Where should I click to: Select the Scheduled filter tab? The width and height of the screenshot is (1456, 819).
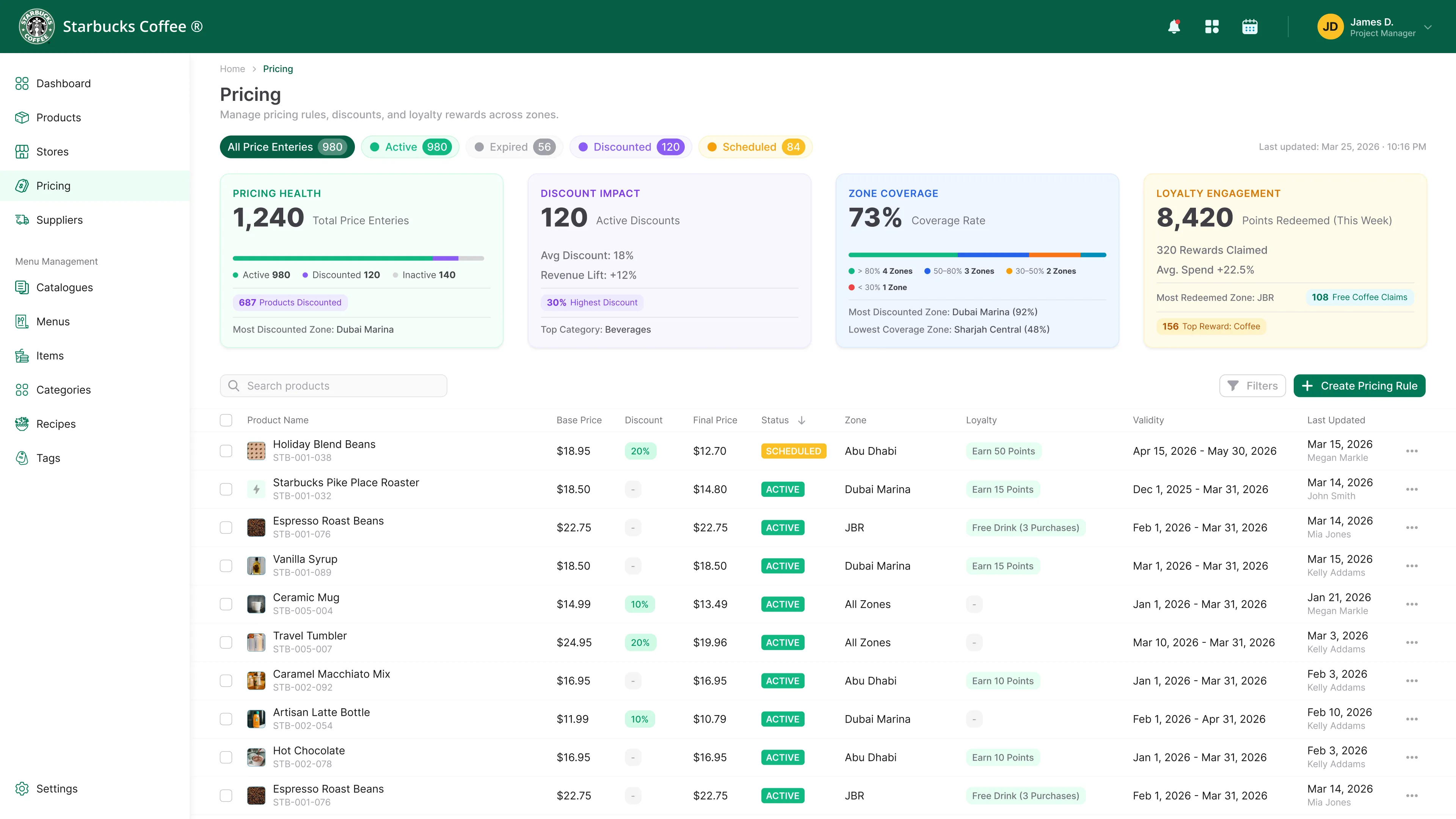pos(756,147)
